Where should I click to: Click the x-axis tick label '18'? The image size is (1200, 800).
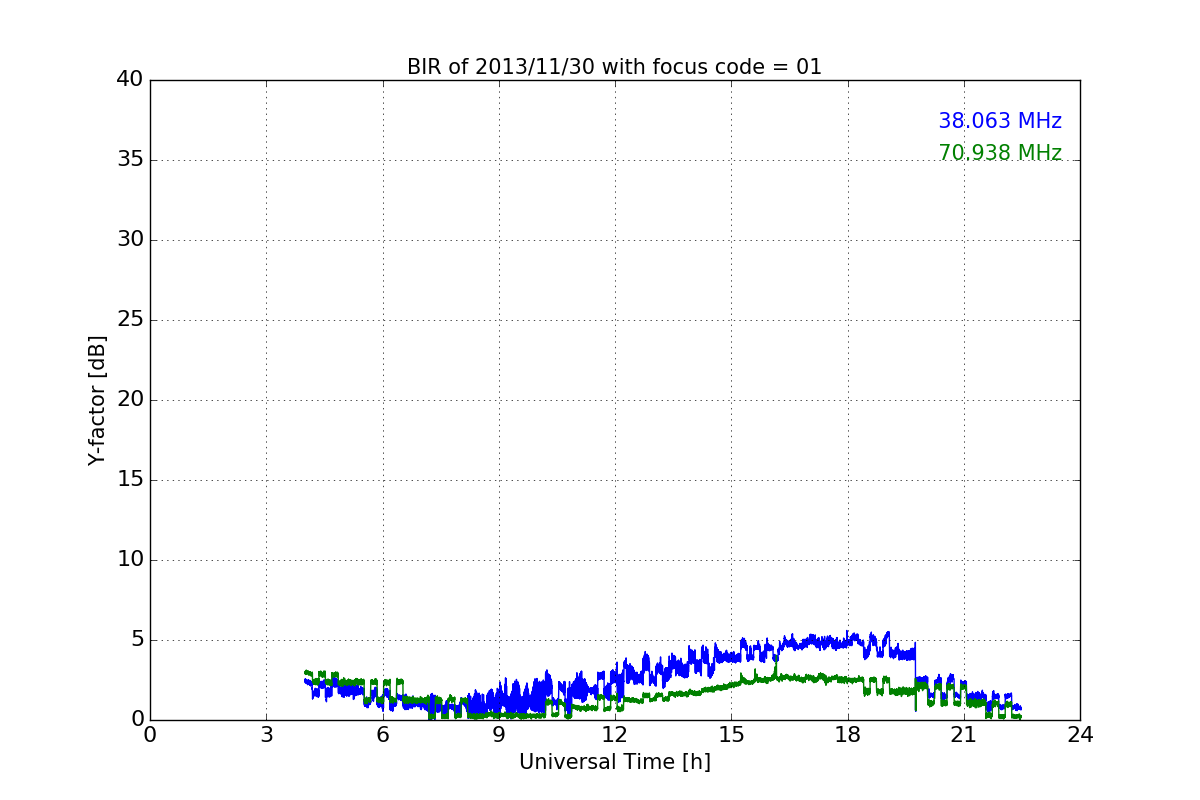tap(848, 736)
